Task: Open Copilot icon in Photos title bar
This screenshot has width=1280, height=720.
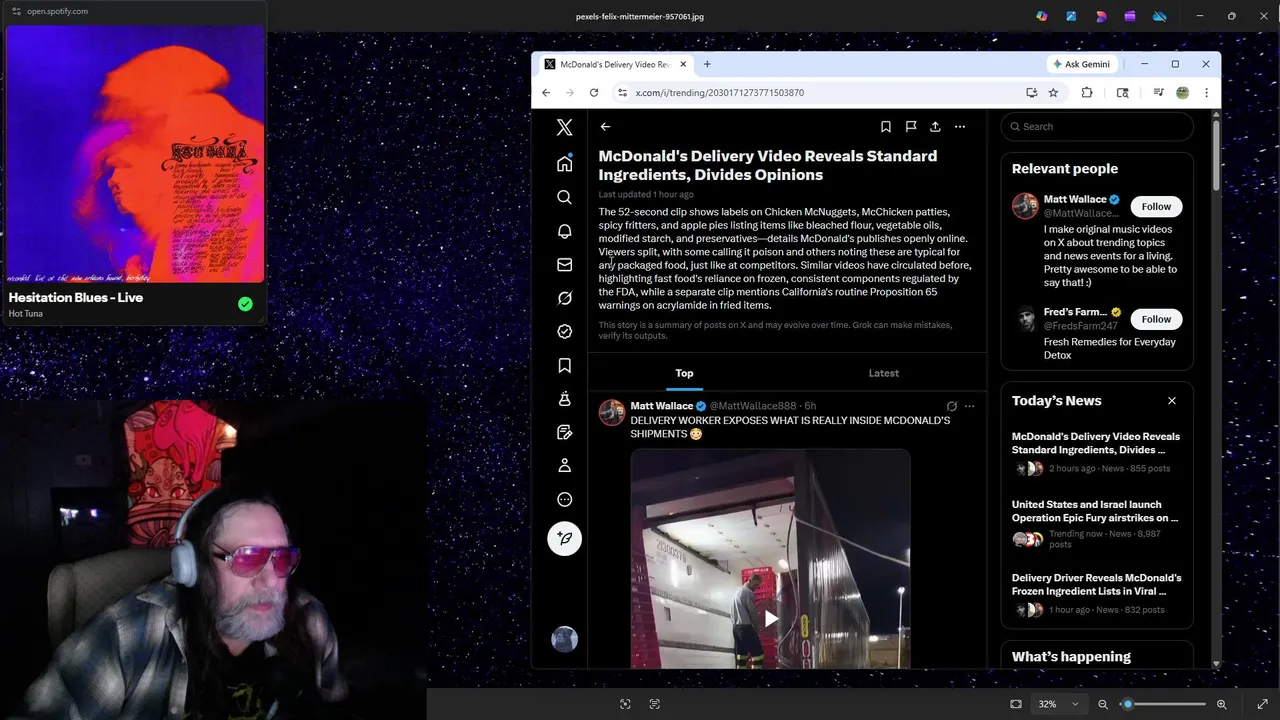Action: point(1042,16)
